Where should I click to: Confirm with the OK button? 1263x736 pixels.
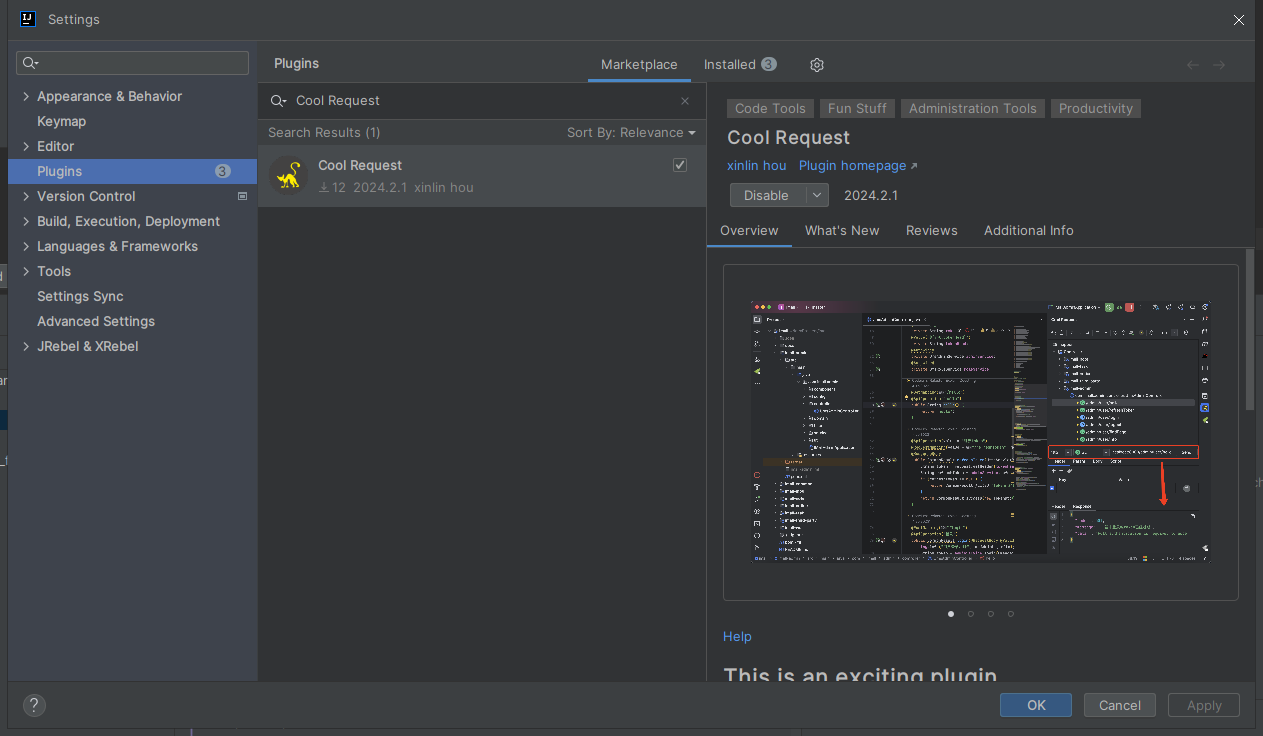coord(1036,705)
